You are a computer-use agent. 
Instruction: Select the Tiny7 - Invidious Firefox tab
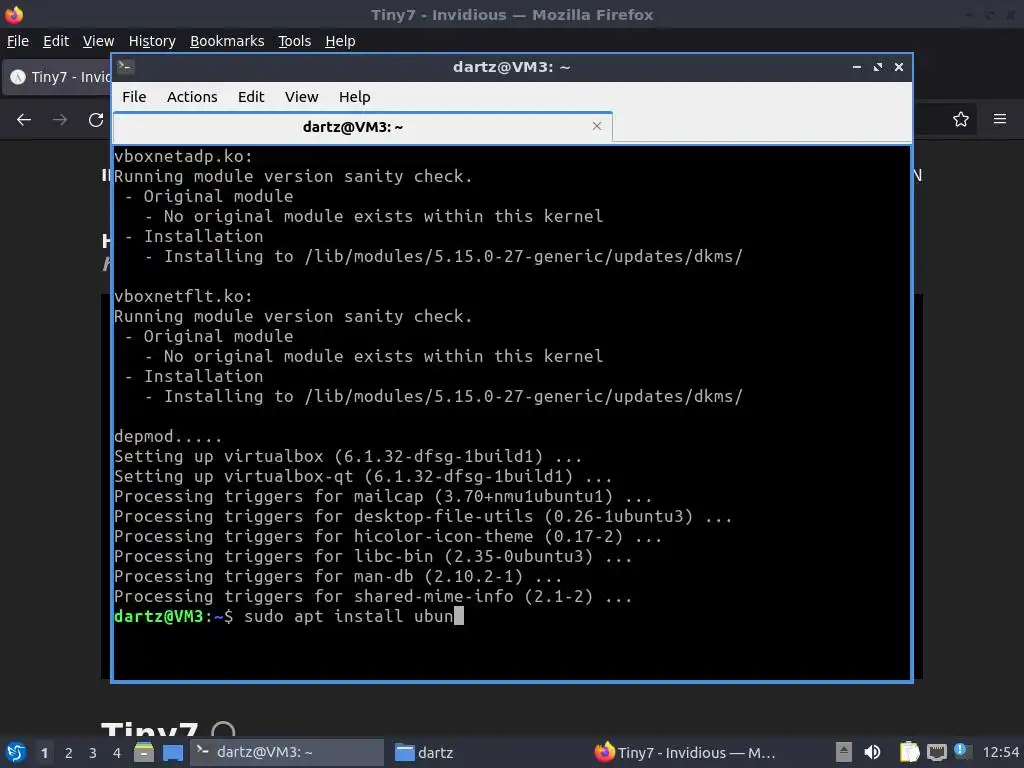59,77
